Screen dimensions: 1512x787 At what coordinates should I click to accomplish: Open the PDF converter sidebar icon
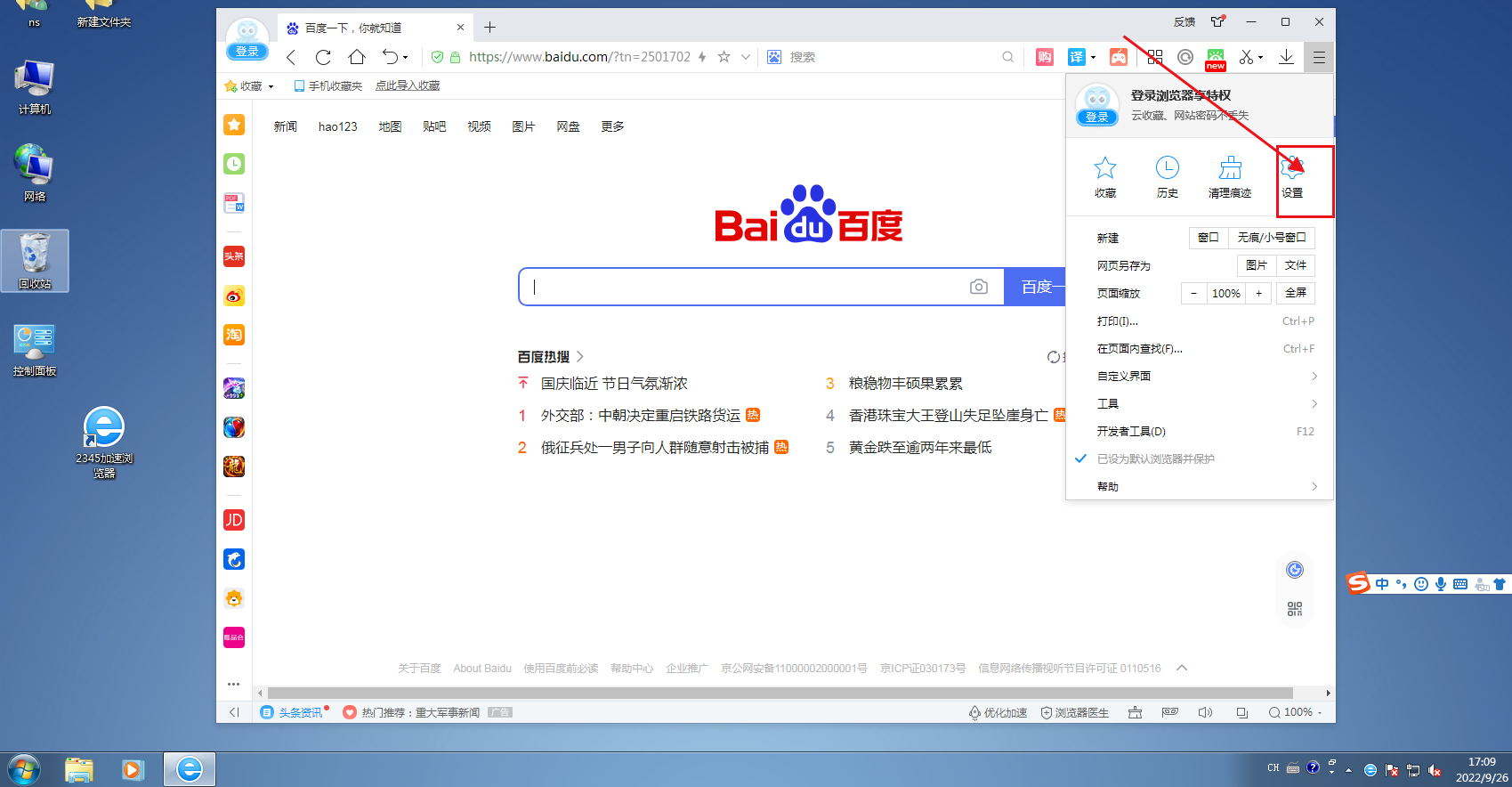tap(234, 203)
